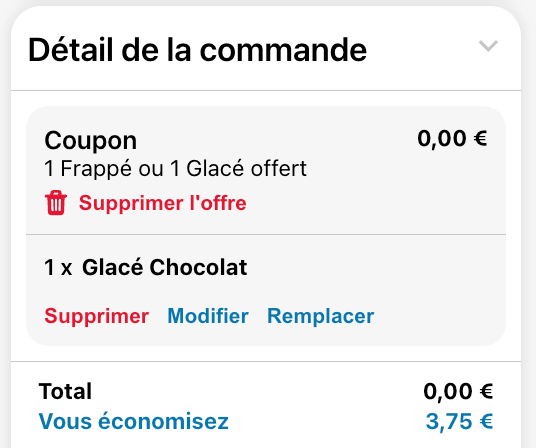Click the divider line under the coupon offer
Screen dimensions: 536x448
coord(266,234)
